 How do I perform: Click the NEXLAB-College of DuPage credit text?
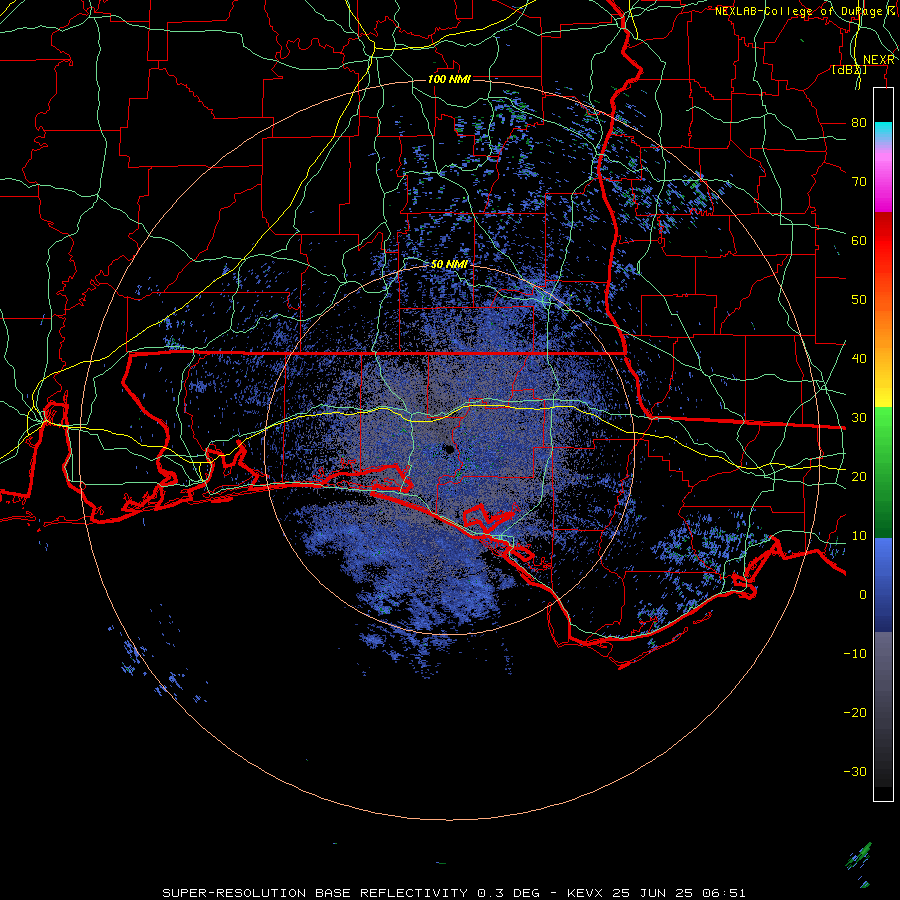point(805,11)
